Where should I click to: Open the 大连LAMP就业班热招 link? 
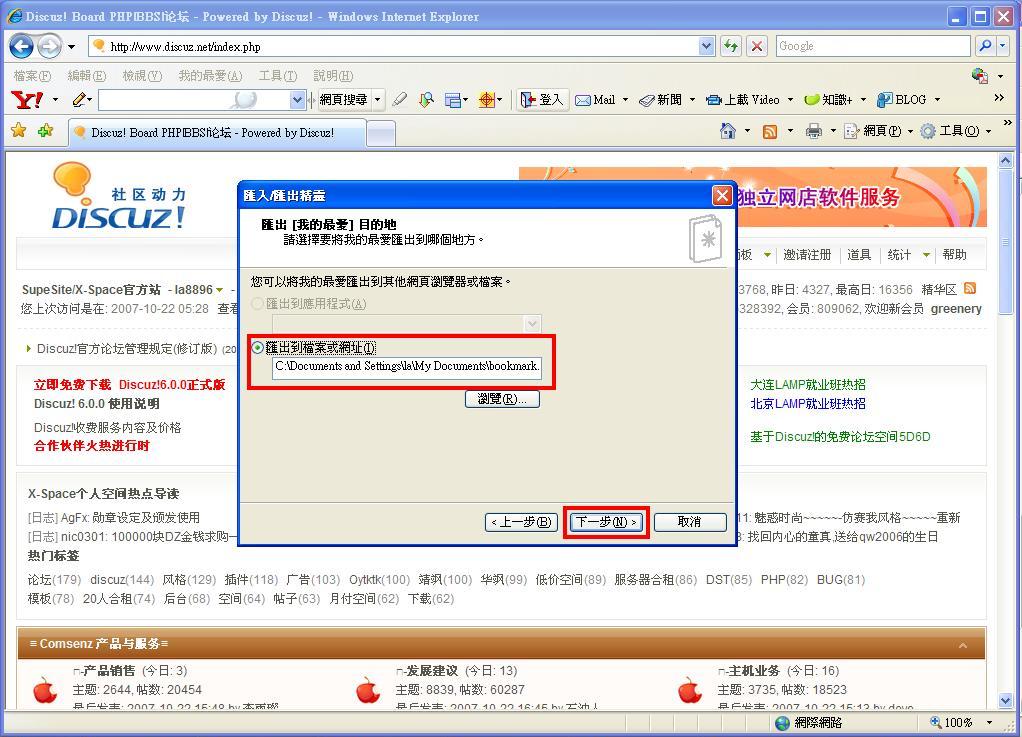[808, 384]
